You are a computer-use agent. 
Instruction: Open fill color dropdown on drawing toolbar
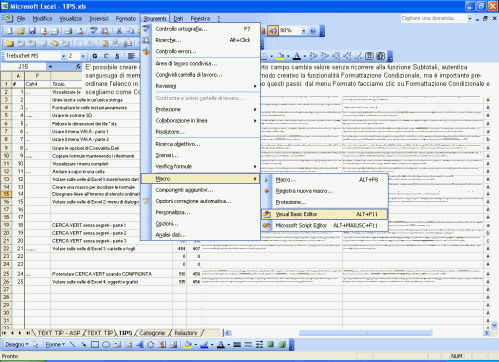tap(195, 344)
